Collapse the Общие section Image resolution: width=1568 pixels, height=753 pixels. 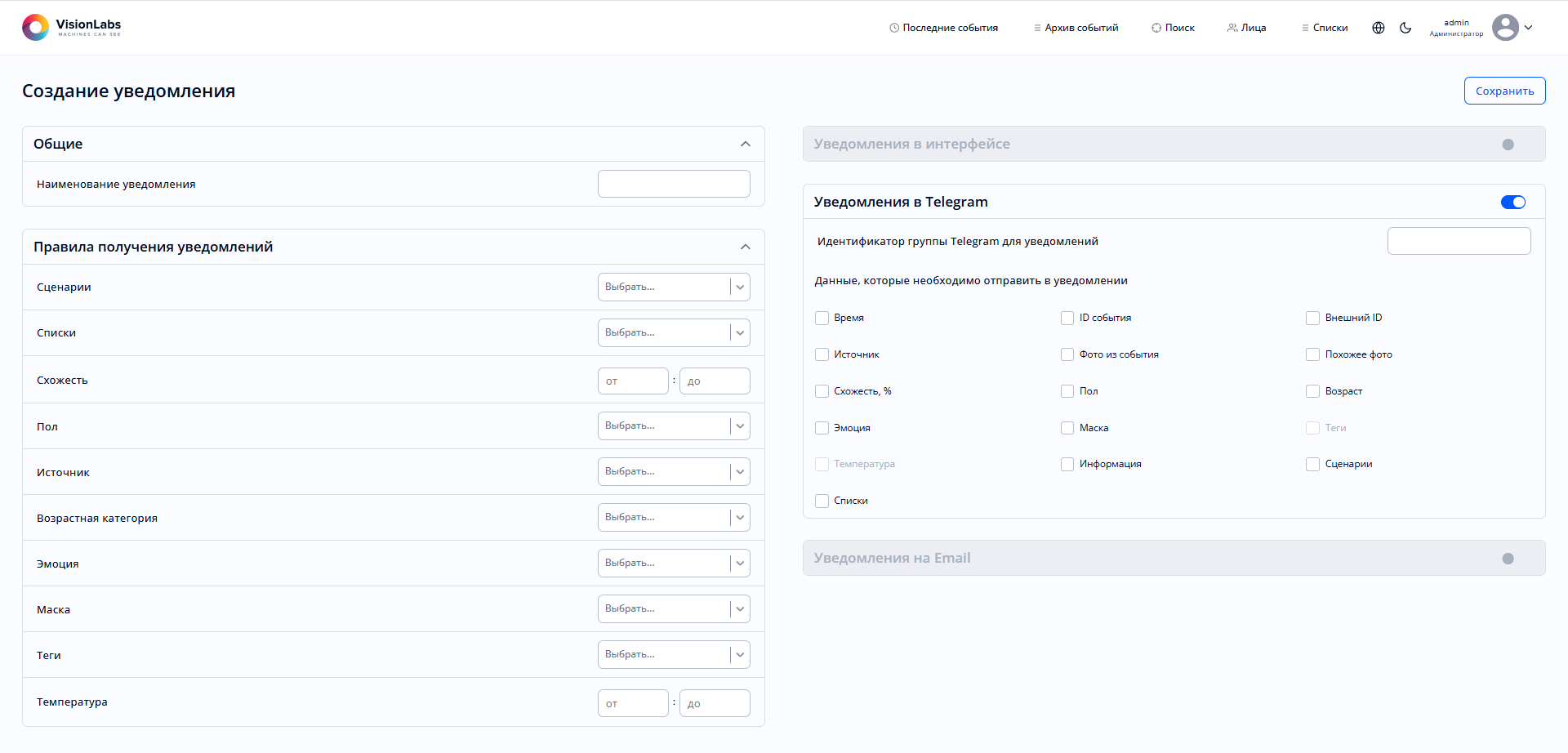click(x=745, y=145)
